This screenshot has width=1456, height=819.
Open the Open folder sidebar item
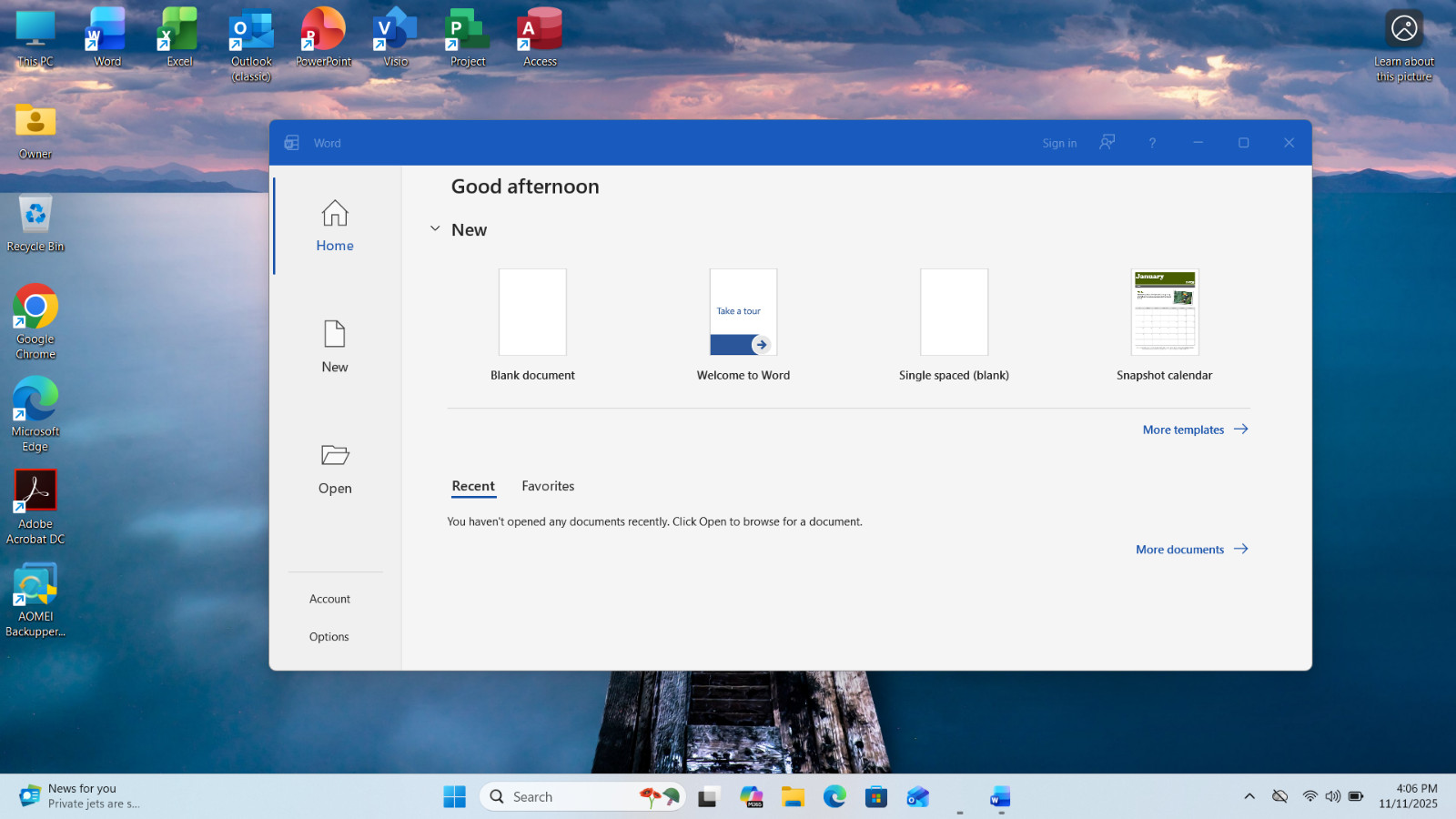tap(335, 469)
